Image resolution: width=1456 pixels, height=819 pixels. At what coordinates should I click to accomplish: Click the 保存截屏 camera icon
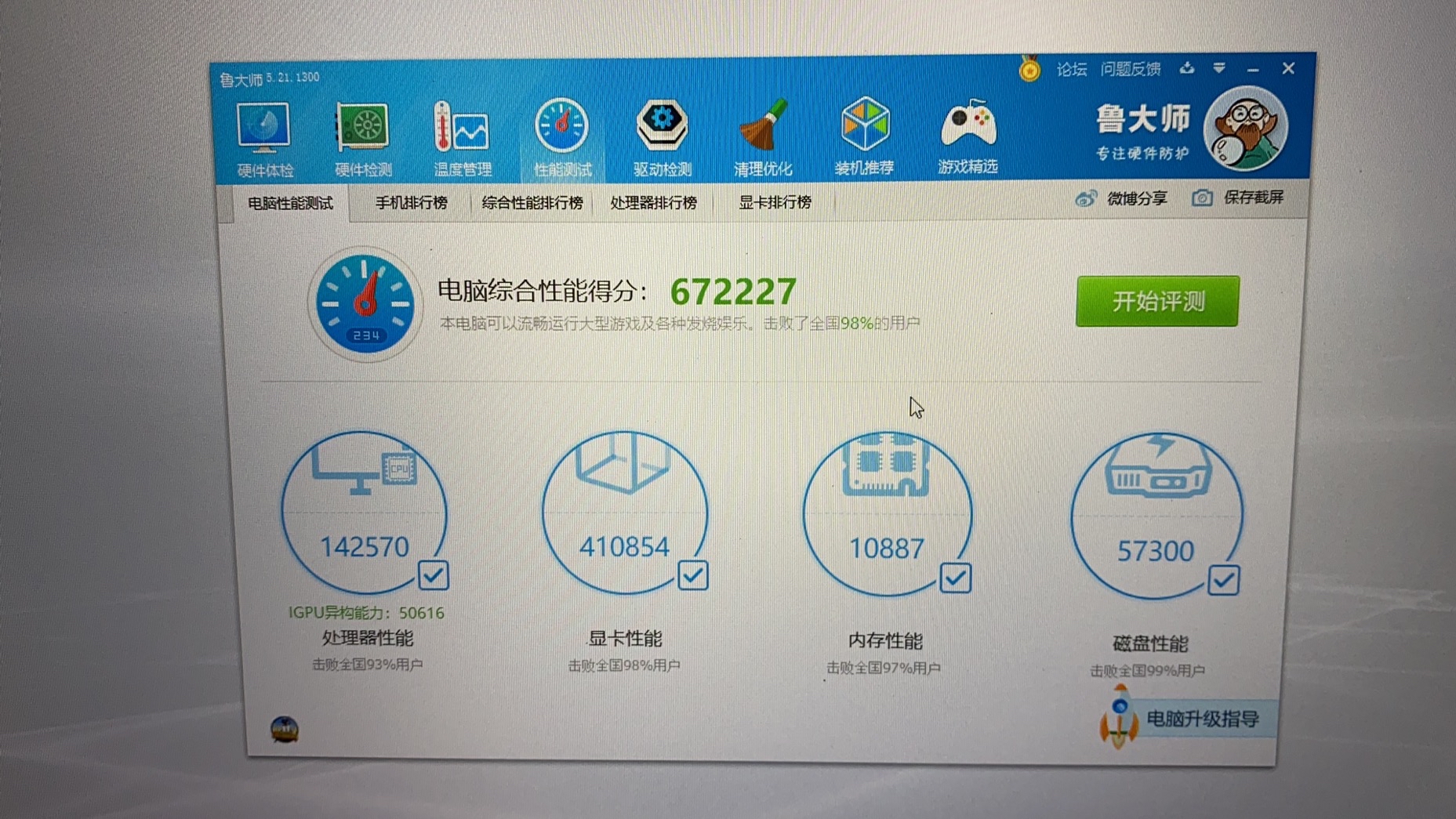(1202, 198)
